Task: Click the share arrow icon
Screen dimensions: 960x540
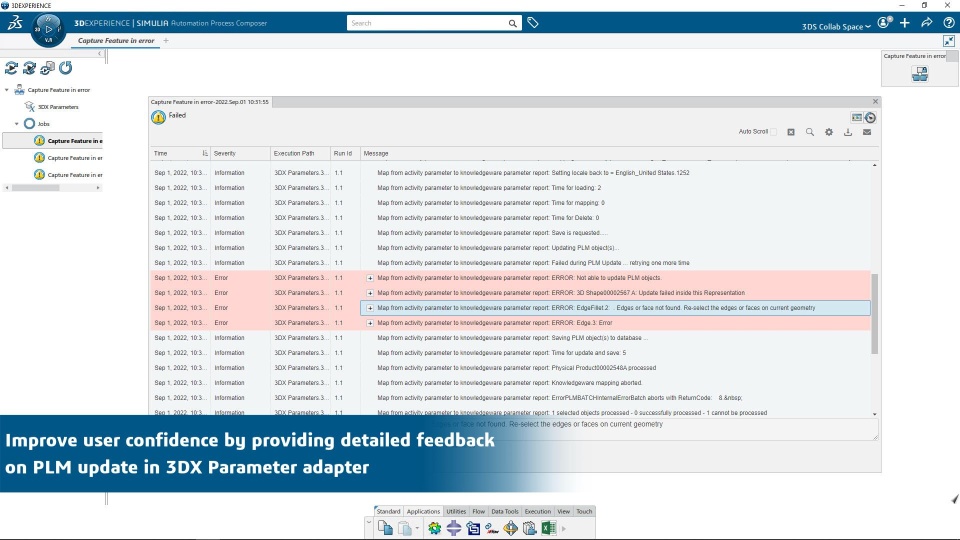Action: coord(927,23)
